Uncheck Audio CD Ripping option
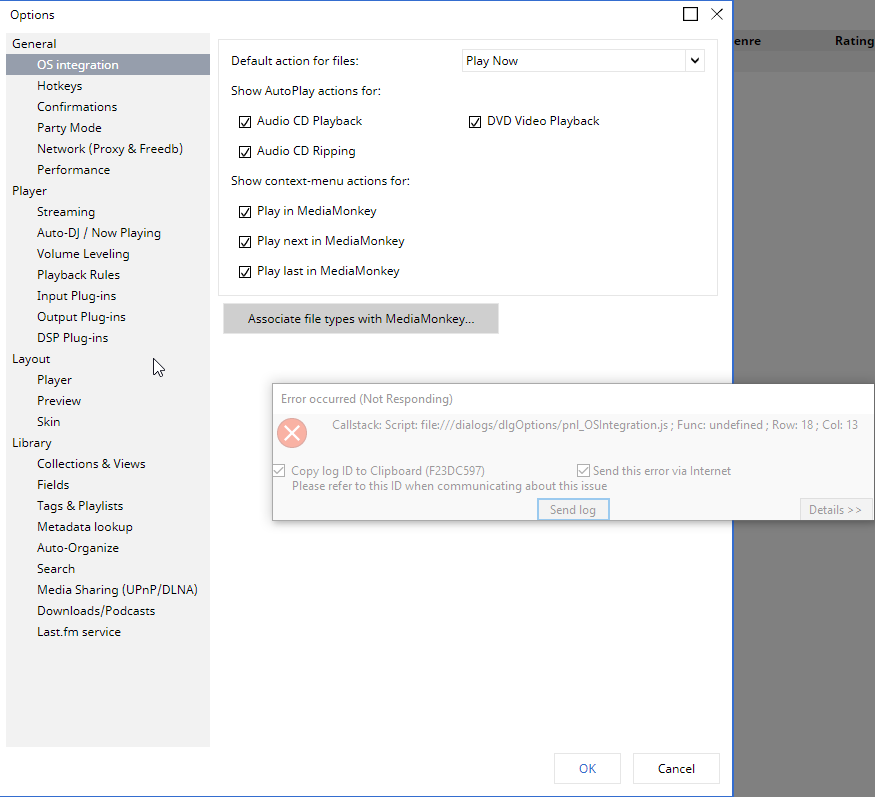 245,152
